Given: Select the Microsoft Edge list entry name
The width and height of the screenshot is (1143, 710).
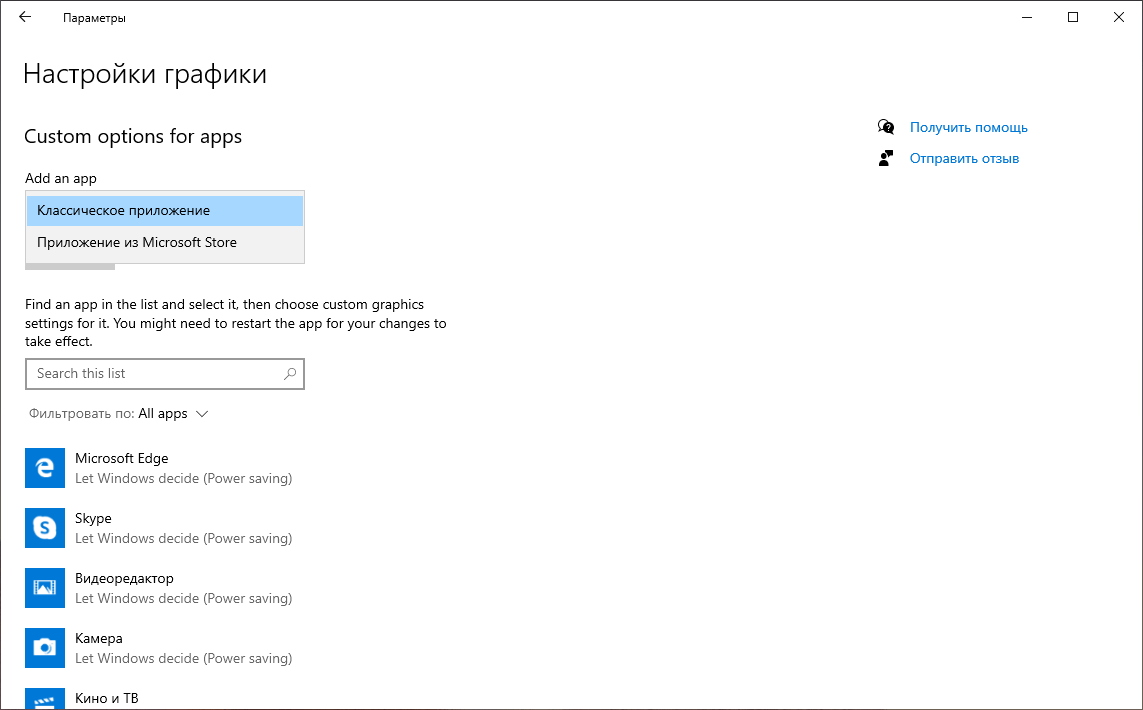Looking at the screenshot, I should click(122, 459).
